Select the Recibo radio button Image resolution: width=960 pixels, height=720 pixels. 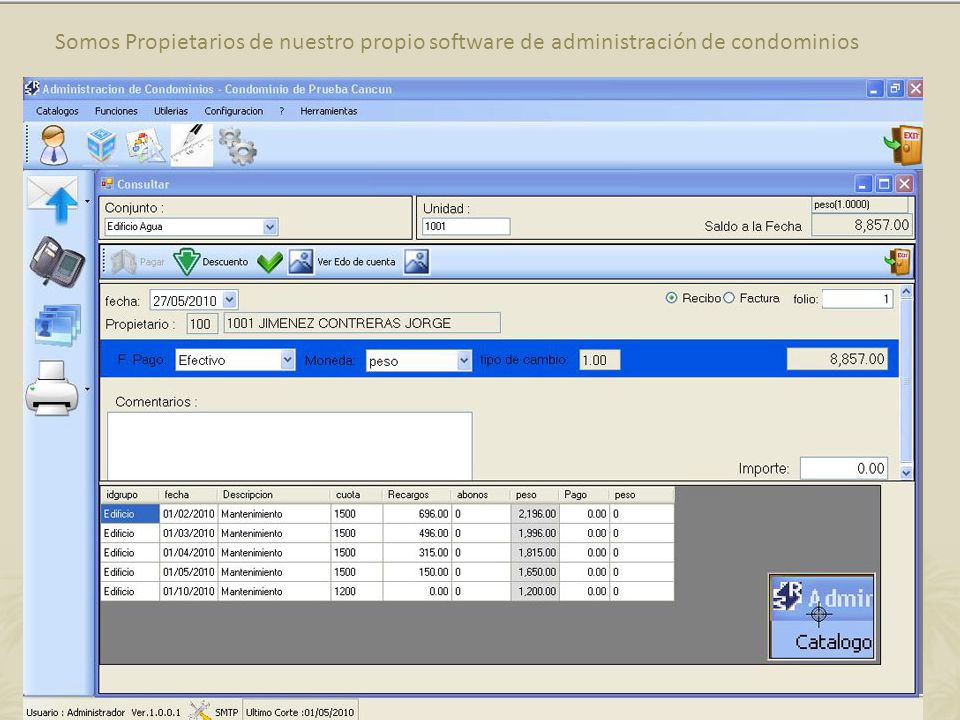click(672, 298)
